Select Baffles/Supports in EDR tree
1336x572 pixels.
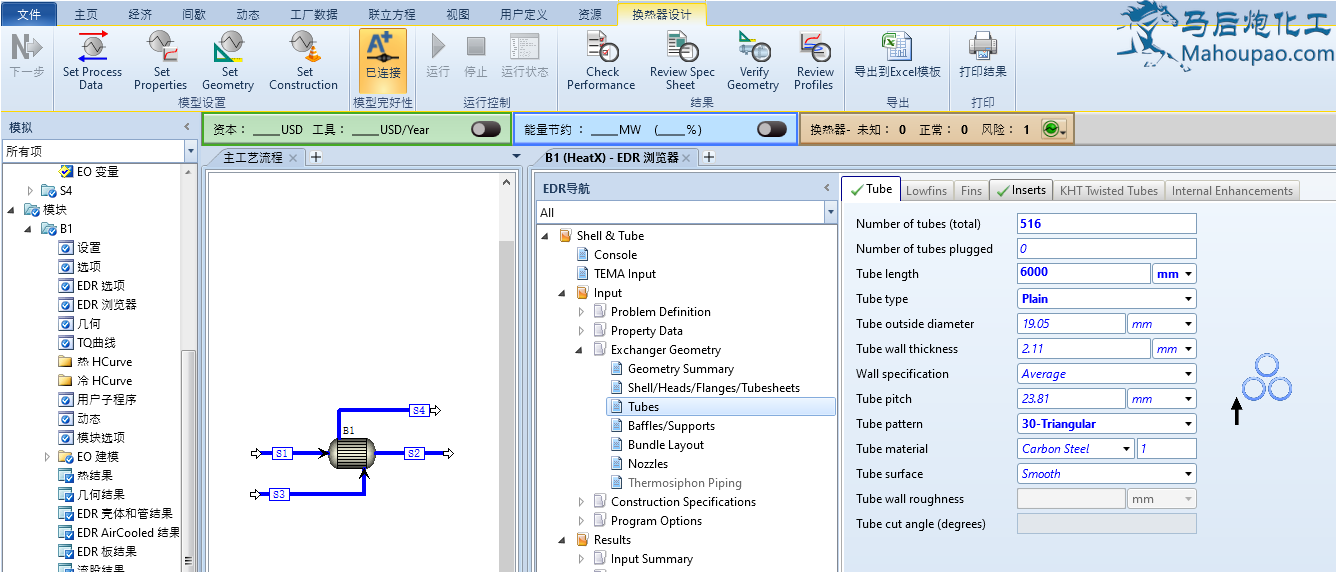(671, 426)
